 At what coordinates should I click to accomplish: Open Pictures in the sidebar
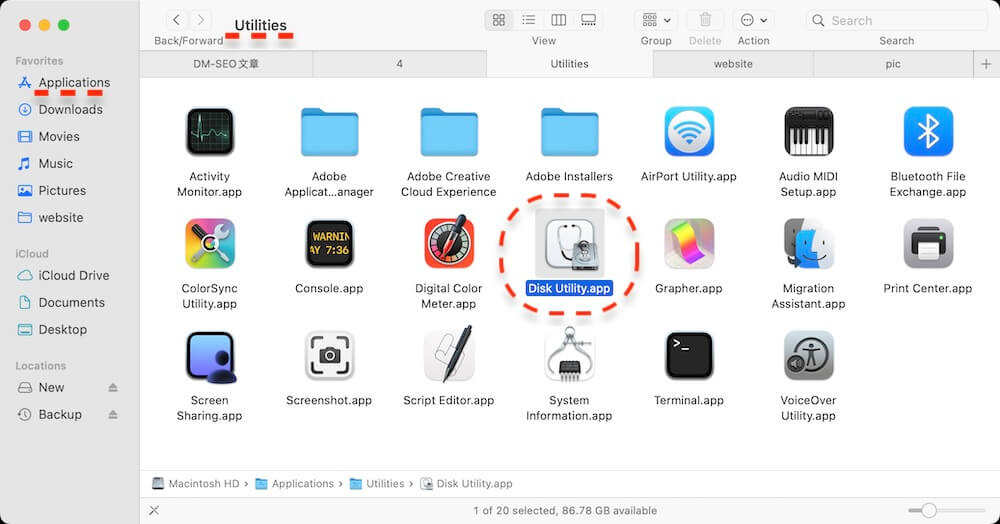click(x=52, y=191)
